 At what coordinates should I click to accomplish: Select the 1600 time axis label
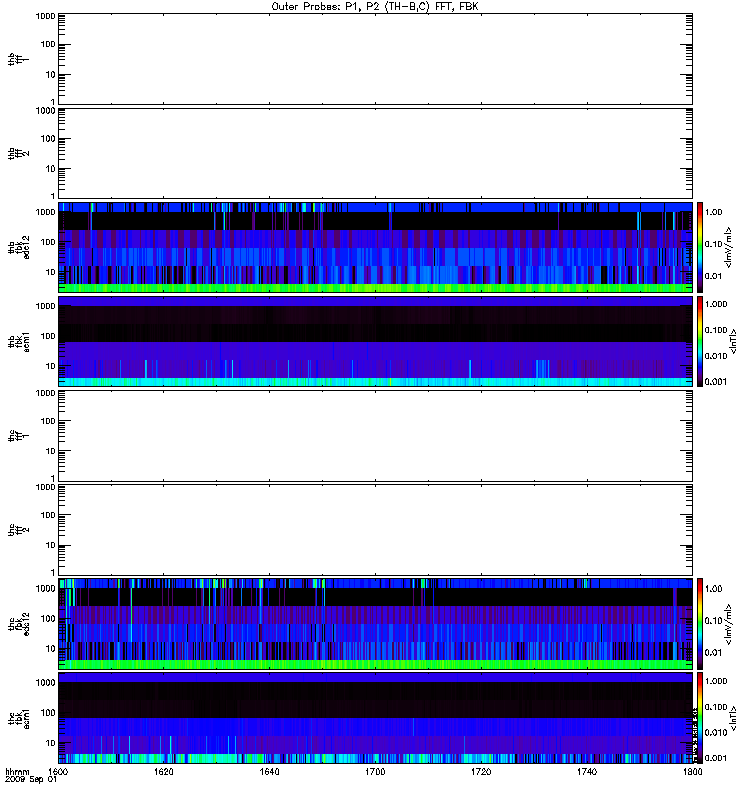58,771
